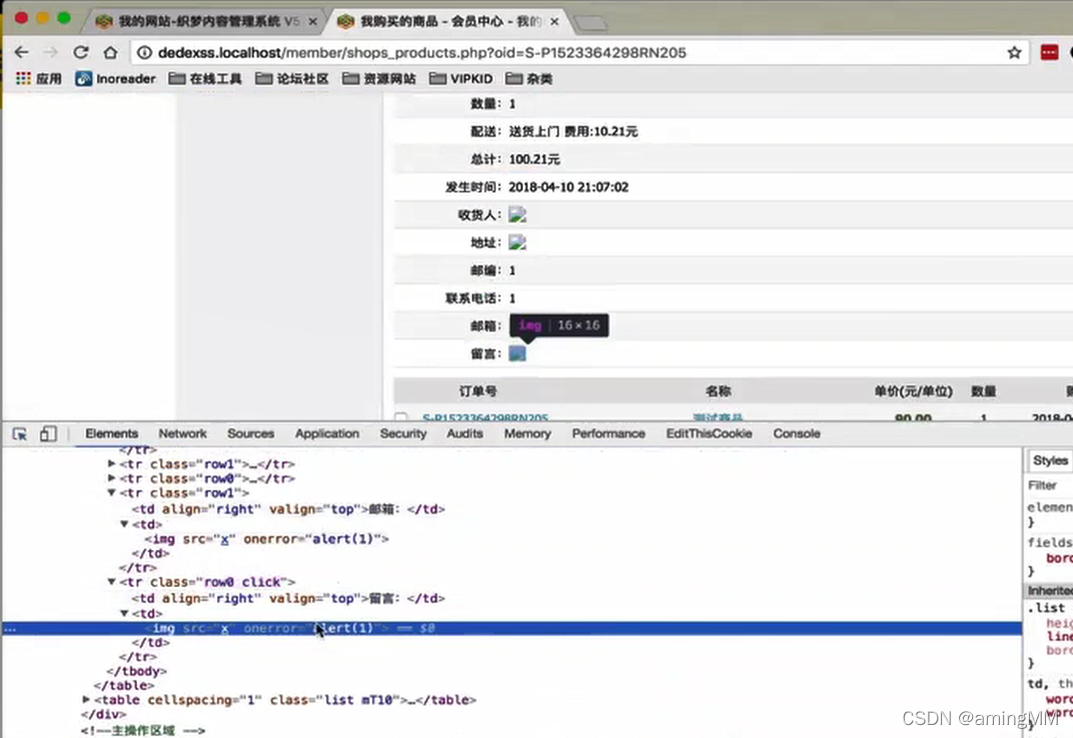
Task: Click the browser forward arrow
Action: click(x=51, y=52)
